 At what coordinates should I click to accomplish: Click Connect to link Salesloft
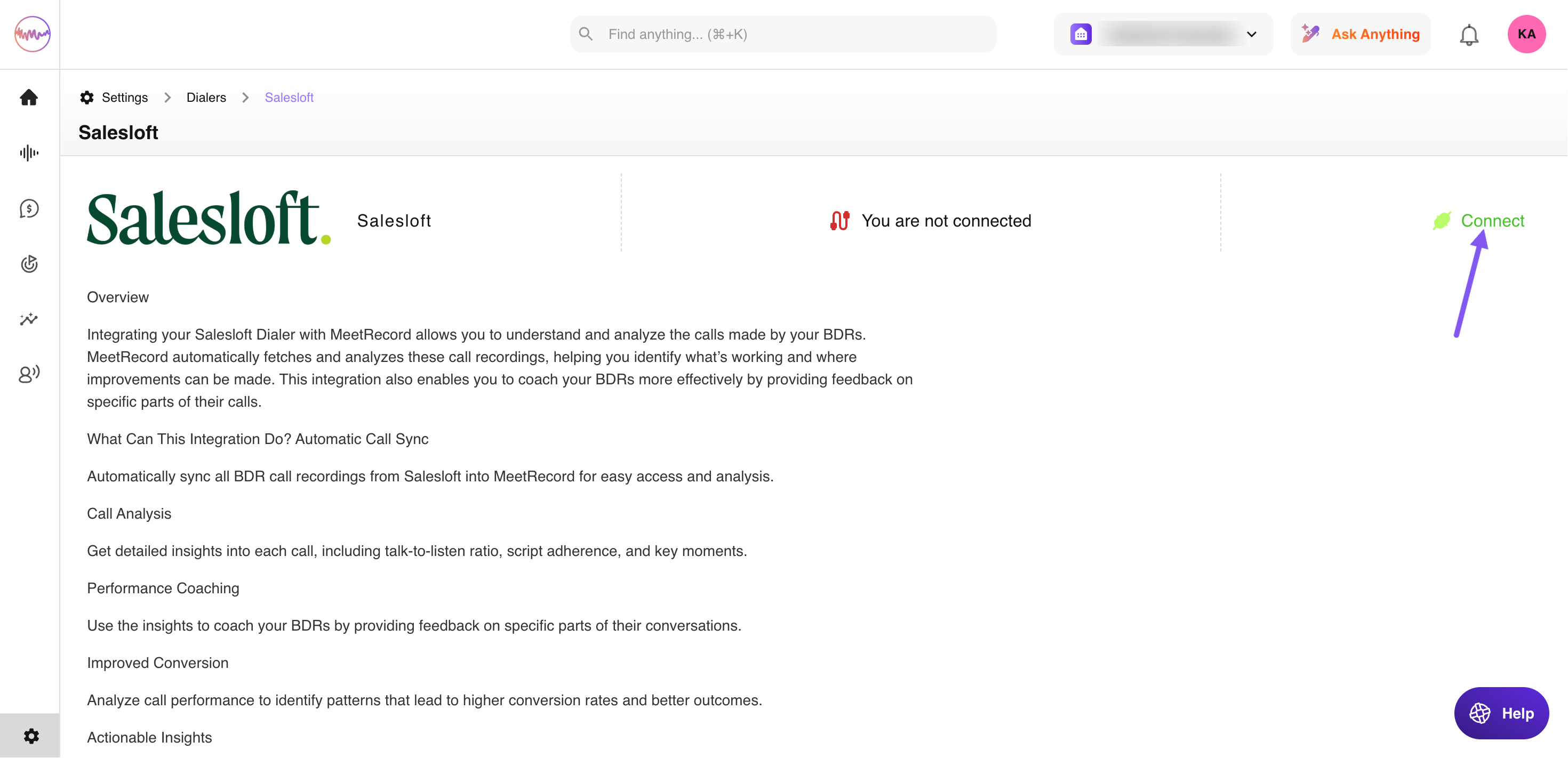pos(1492,221)
